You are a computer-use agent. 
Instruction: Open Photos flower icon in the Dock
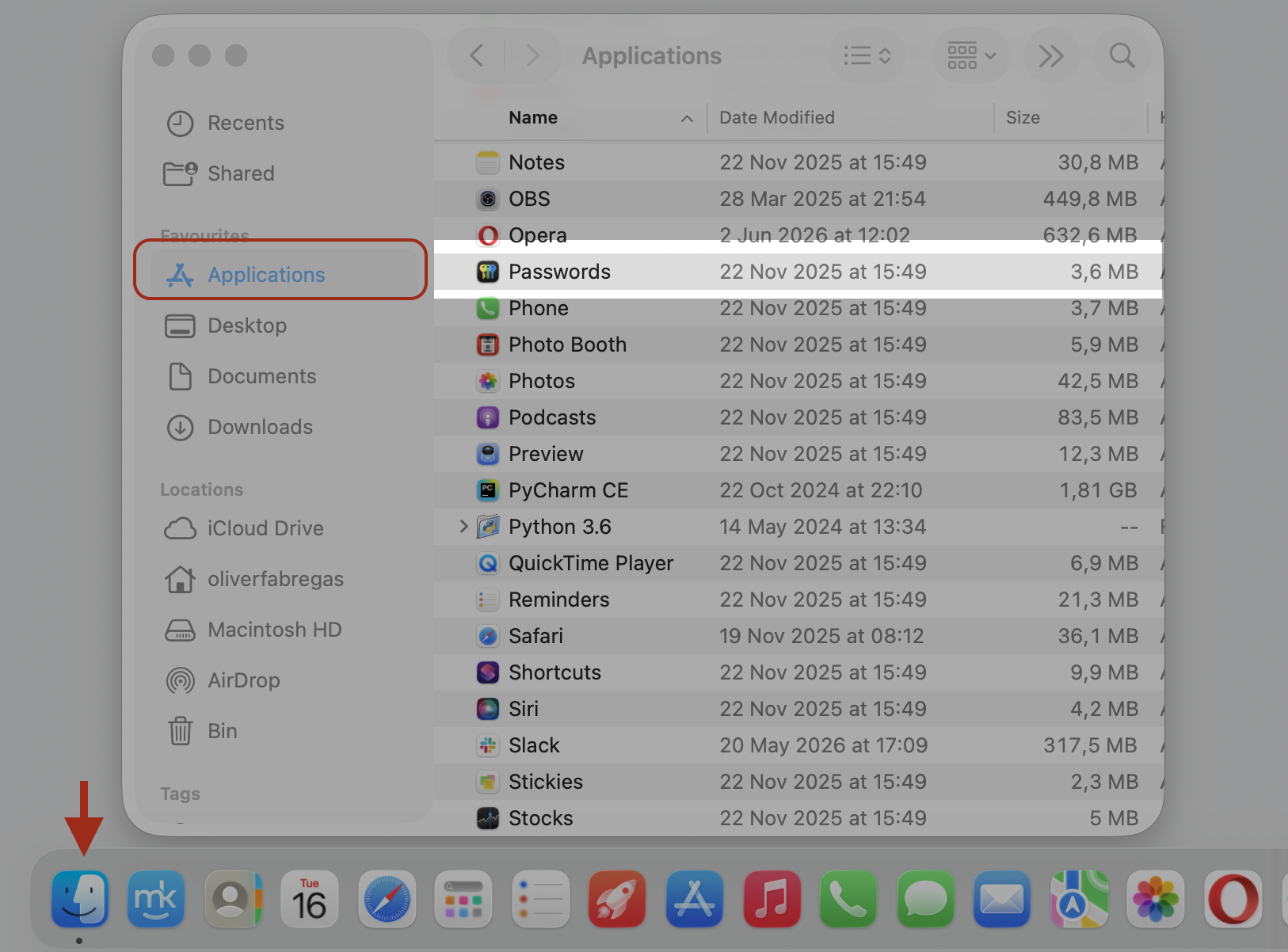(x=1155, y=899)
